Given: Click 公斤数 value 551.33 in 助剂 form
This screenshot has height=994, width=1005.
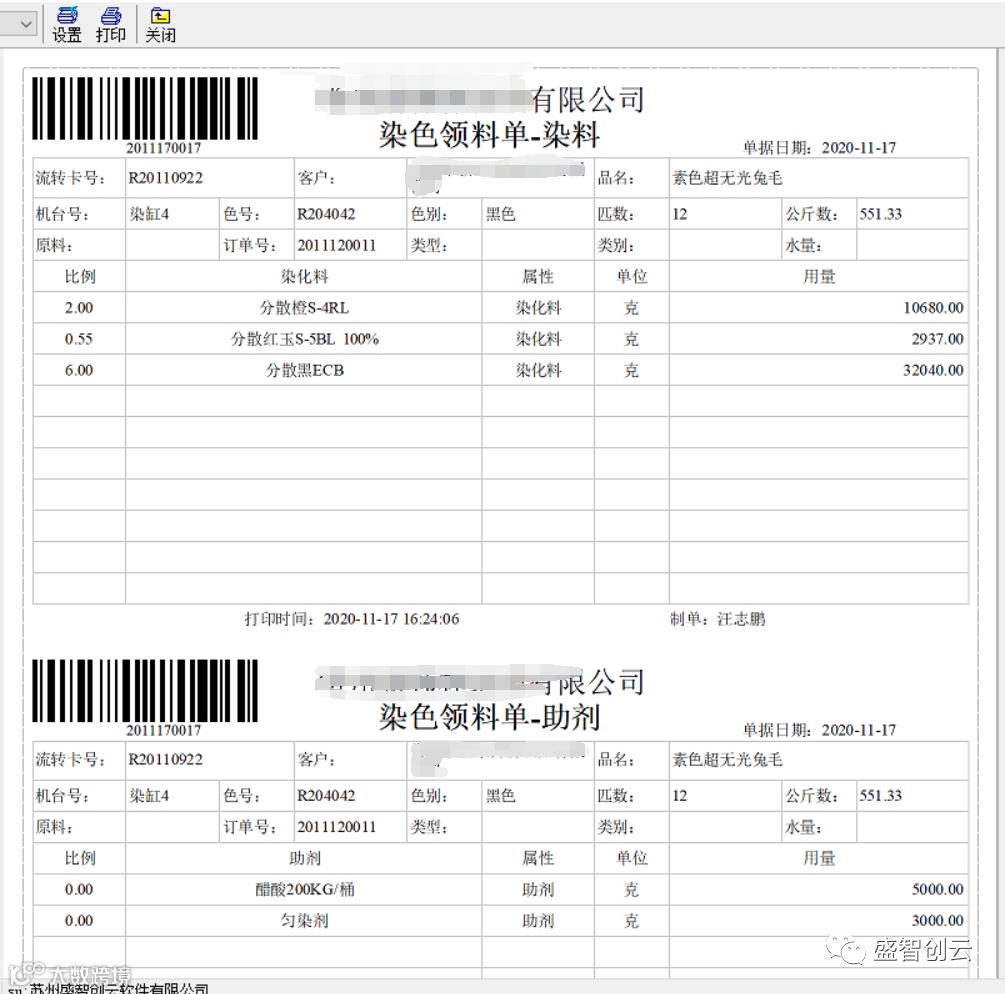Looking at the screenshot, I should [881, 796].
